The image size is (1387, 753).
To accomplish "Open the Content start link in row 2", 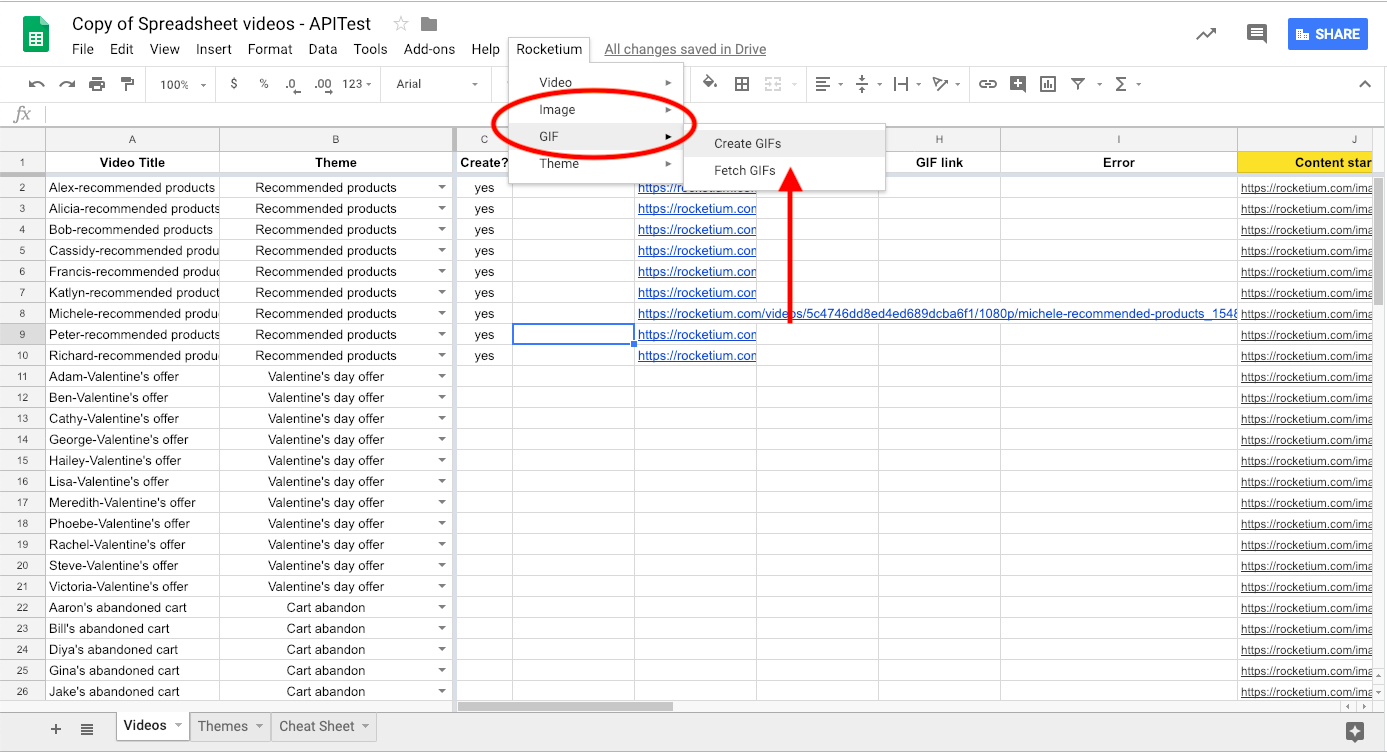I will point(1307,188).
